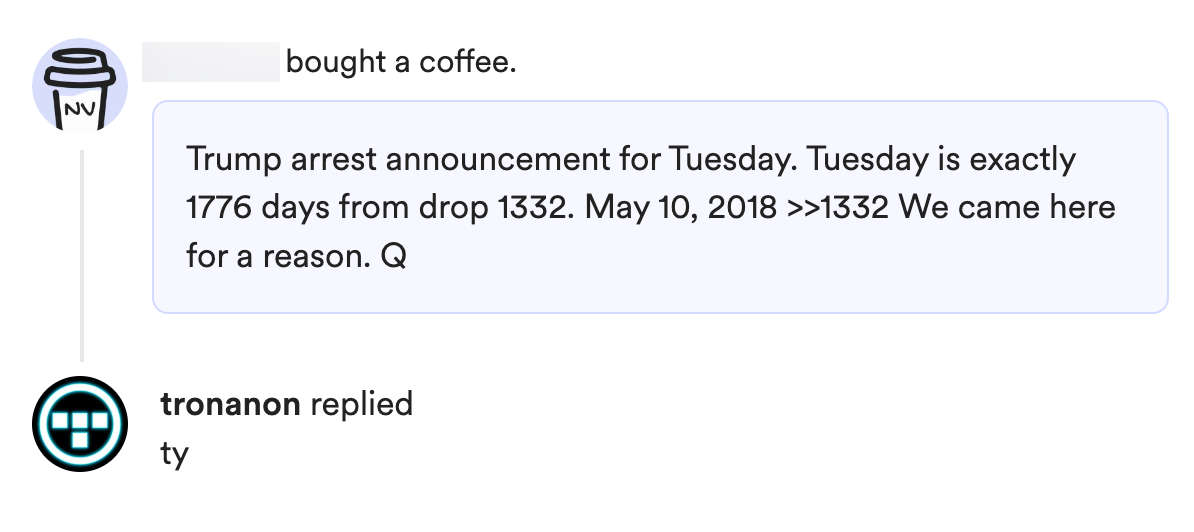
Task: Click the tronanon circular profile avatar
Action: click(80, 425)
